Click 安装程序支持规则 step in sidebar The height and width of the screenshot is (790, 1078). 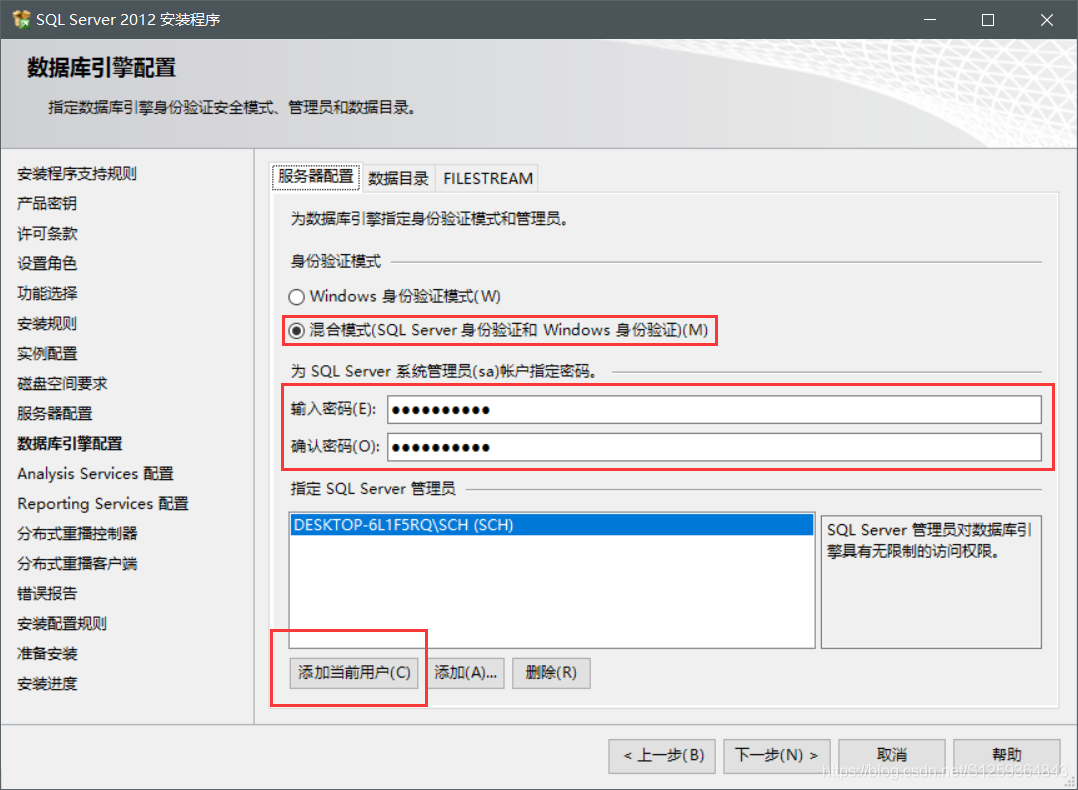click(77, 173)
